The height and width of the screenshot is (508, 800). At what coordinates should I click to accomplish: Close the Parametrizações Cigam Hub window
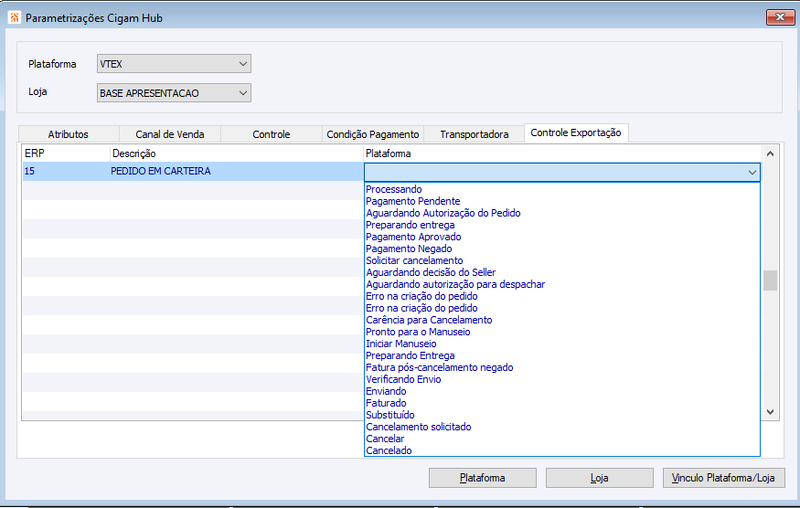780,17
